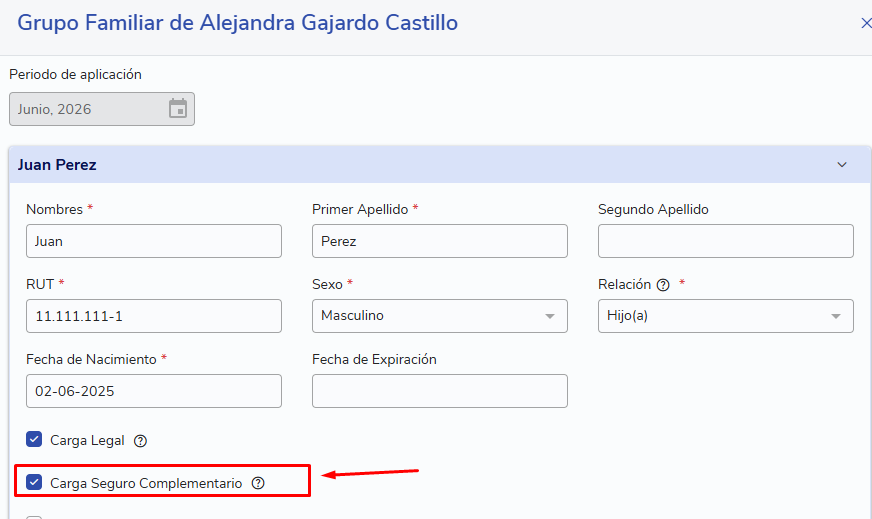
Task: Open calendar icon in Periodo de aplicación
Action: 178,108
